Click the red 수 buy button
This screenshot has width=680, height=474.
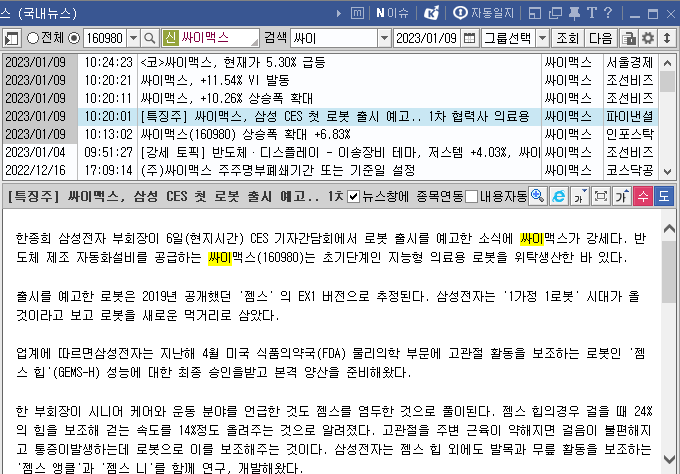tap(643, 196)
